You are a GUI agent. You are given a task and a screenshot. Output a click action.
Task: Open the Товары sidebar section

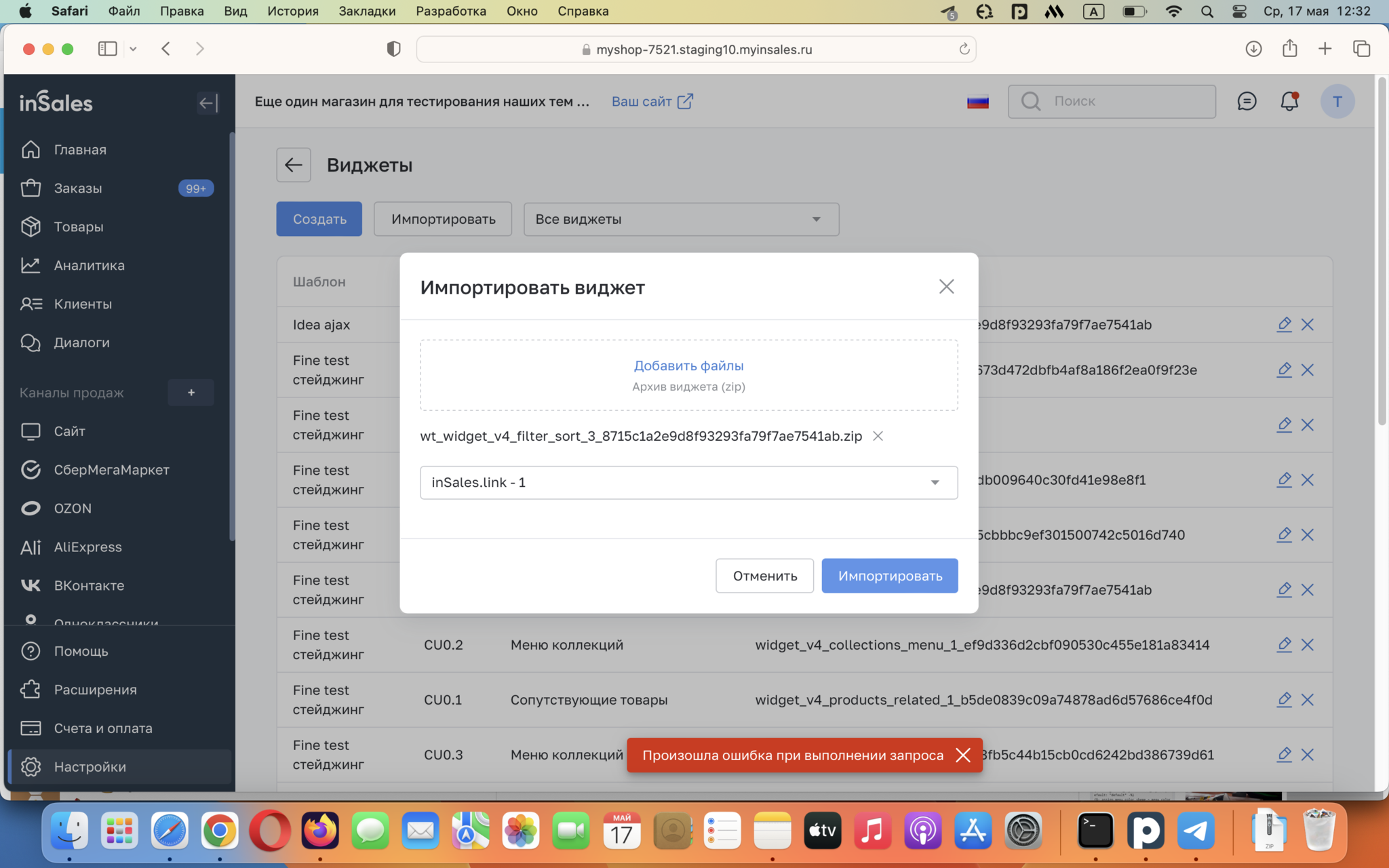tap(79, 226)
